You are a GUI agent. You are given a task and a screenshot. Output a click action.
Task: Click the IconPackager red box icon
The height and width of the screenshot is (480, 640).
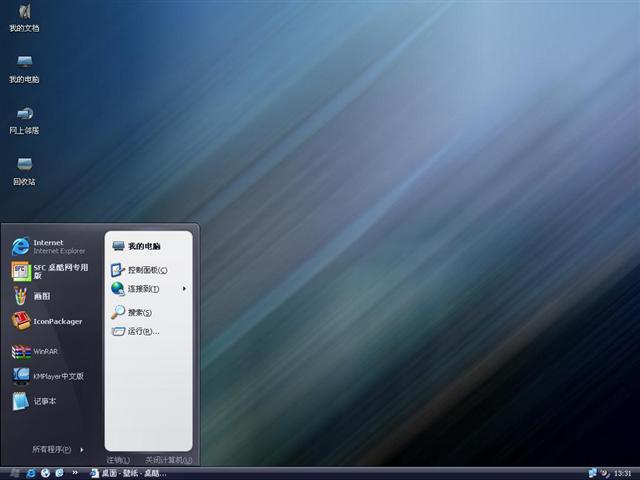[x=21, y=321]
